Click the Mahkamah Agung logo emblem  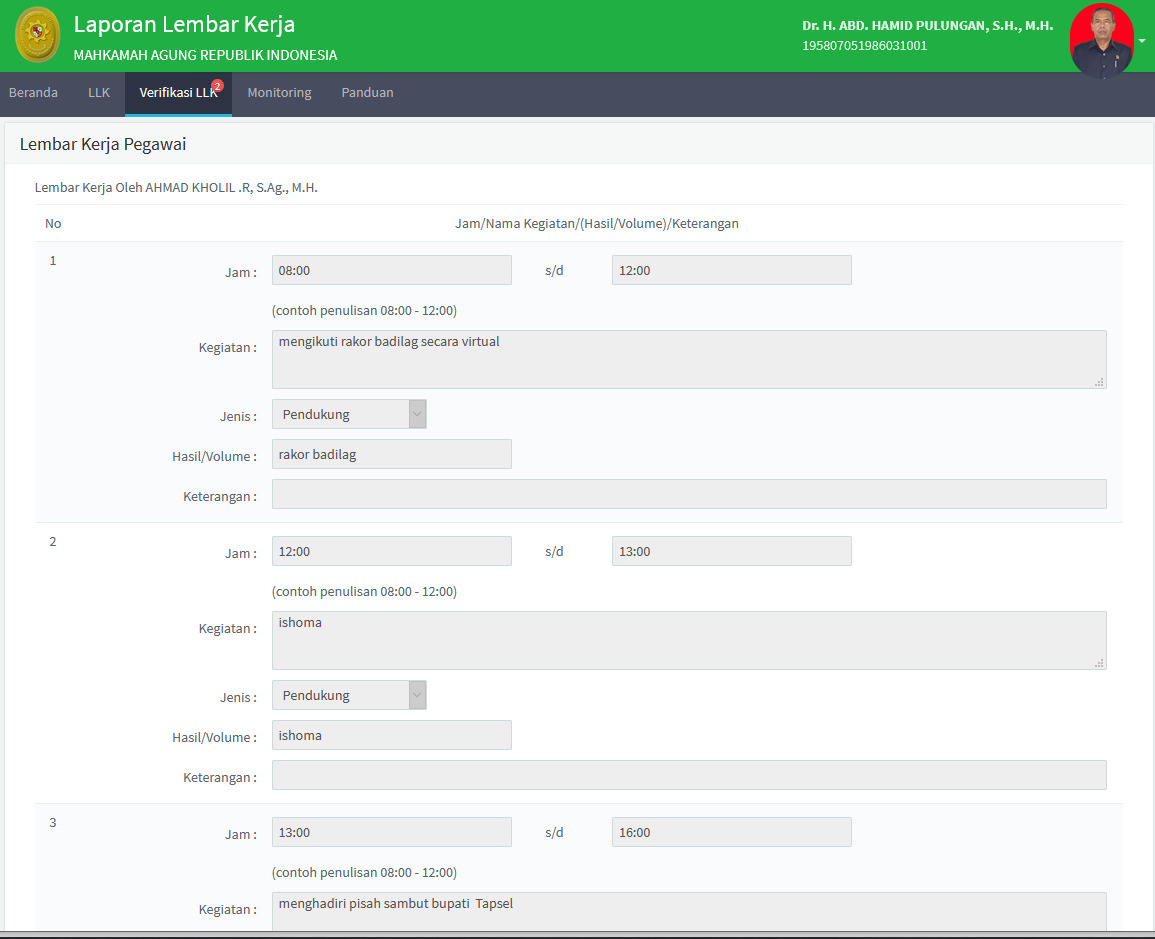pyautogui.click(x=37, y=35)
